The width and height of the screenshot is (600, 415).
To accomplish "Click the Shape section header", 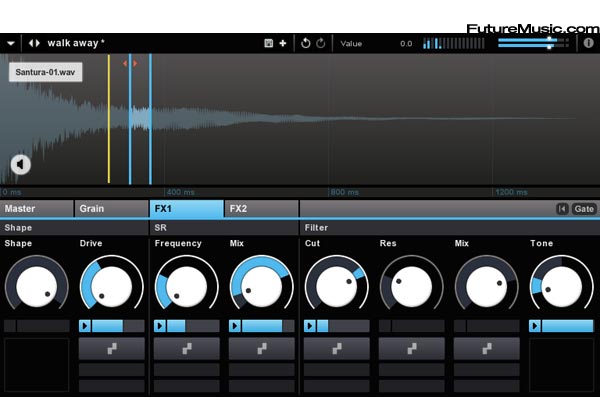I will tap(74, 228).
